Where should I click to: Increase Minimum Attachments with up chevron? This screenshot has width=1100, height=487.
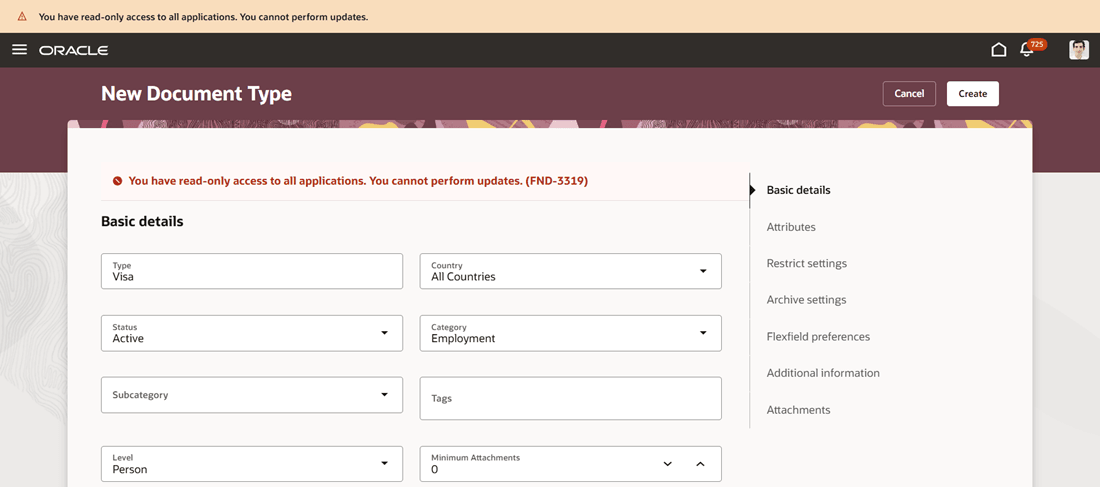699,464
